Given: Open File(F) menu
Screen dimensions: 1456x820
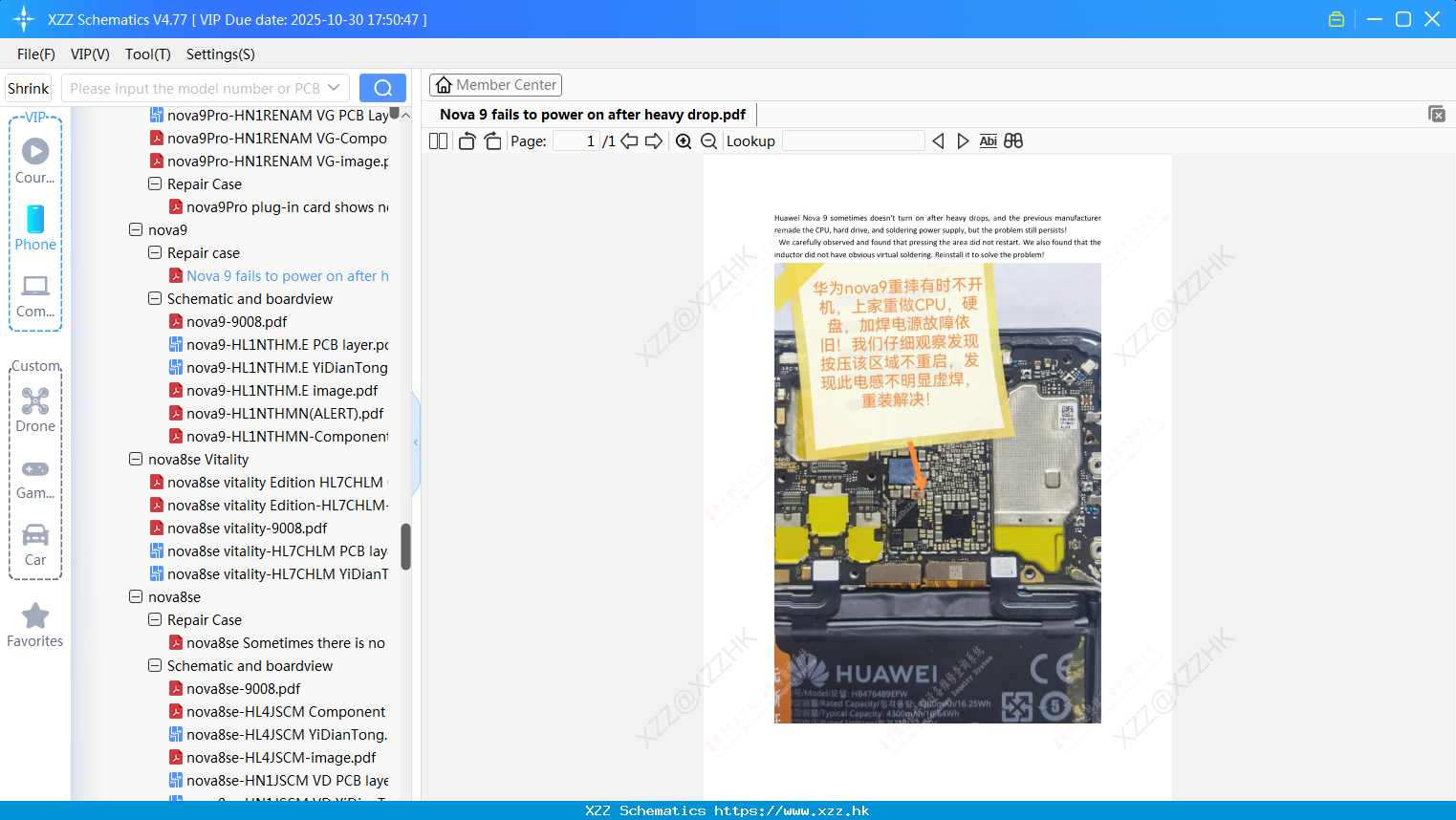Looking at the screenshot, I should [x=36, y=54].
